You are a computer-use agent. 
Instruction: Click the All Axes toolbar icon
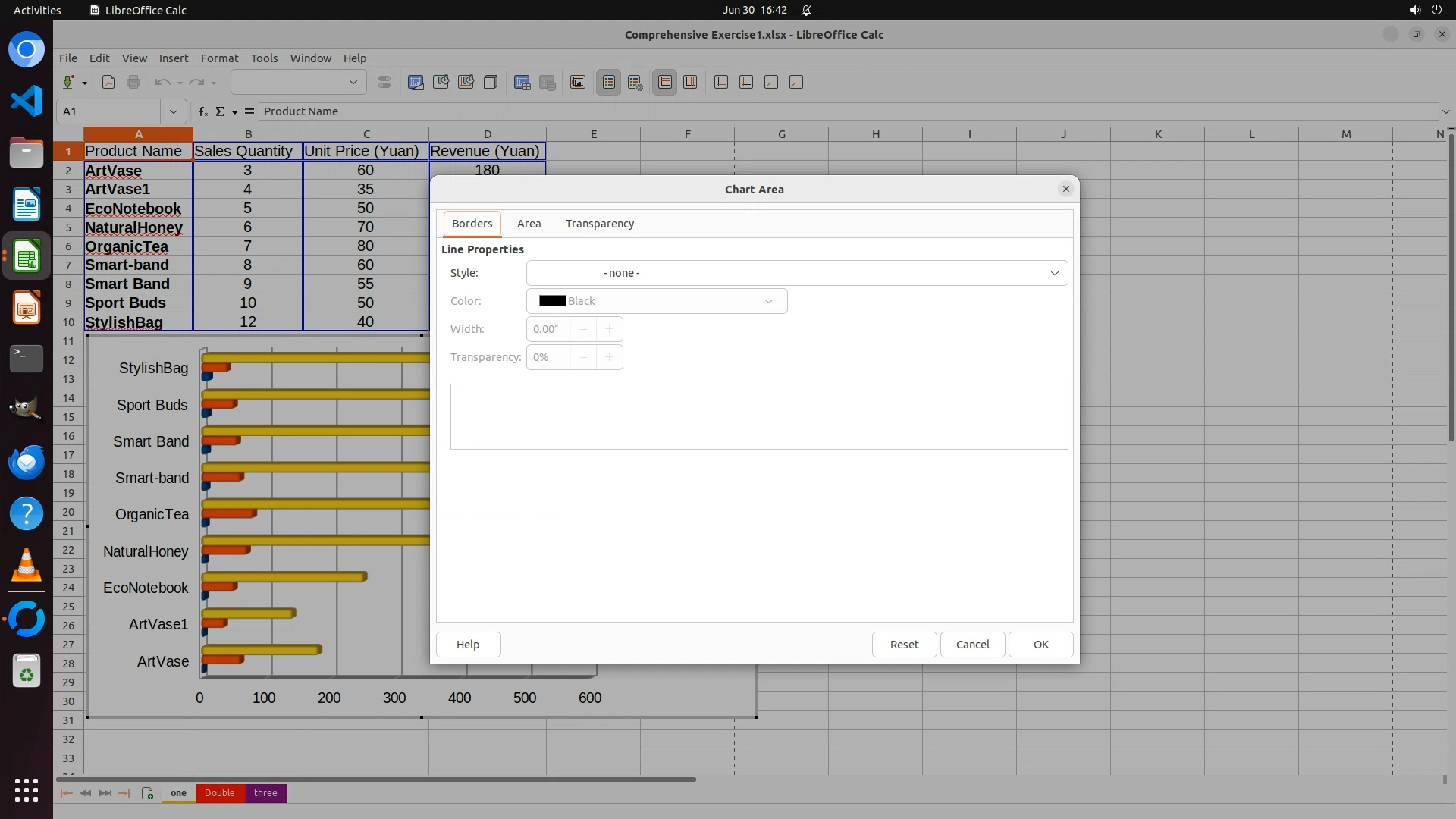tap(796, 82)
